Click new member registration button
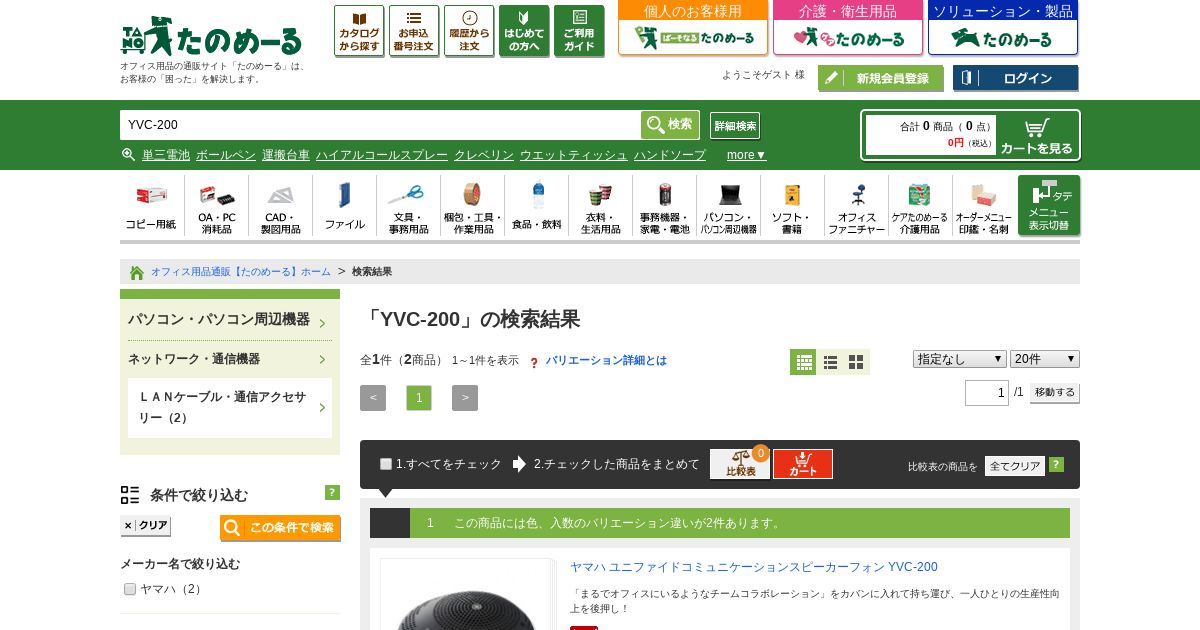Image resolution: width=1200 pixels, height=630 pixels. click(881, 78)
